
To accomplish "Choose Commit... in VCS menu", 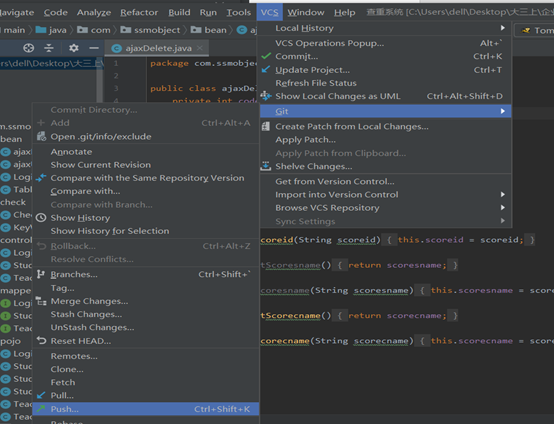I will pos(385,56).
